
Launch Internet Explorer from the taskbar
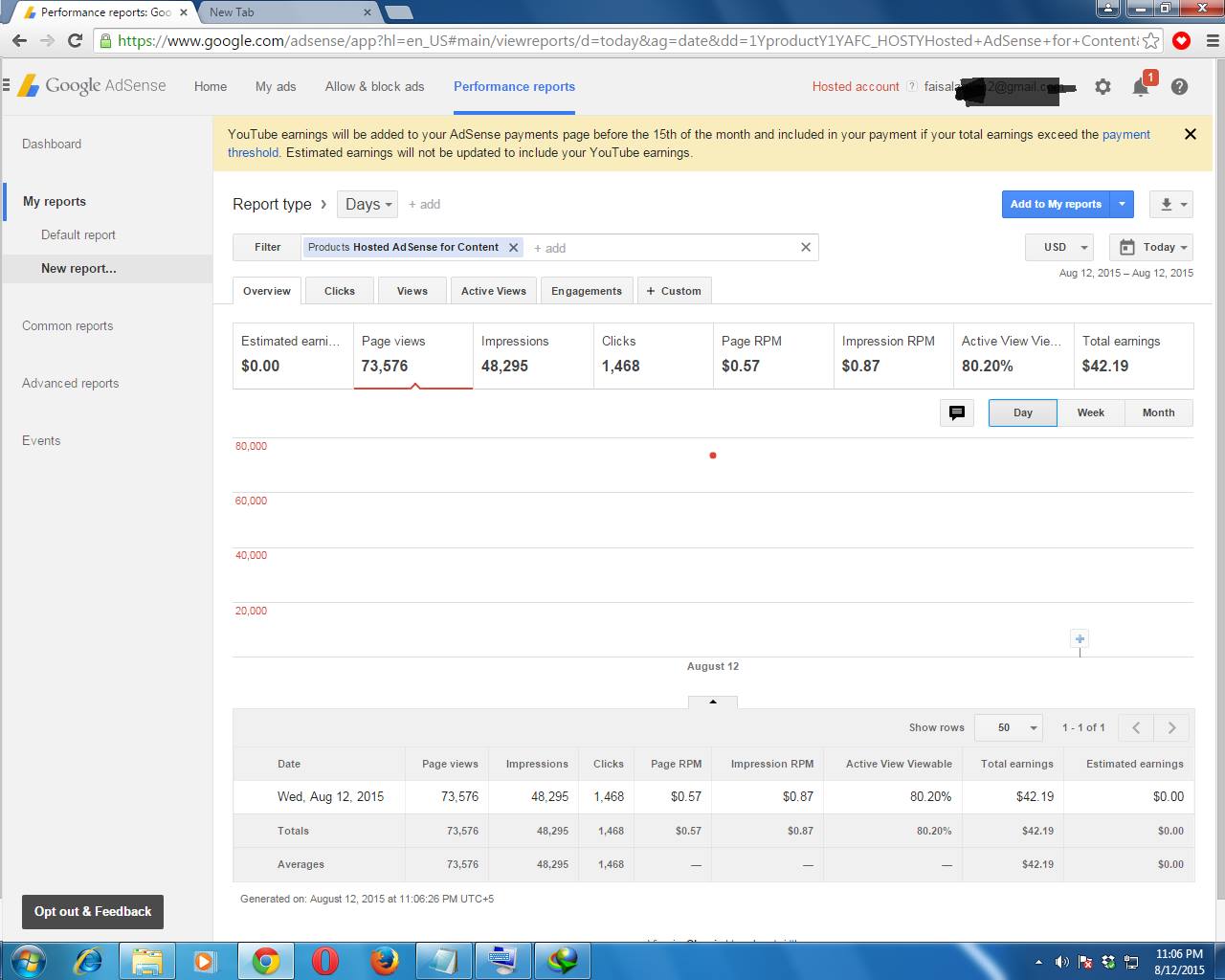pyautogui.click(x=88, y=960)
